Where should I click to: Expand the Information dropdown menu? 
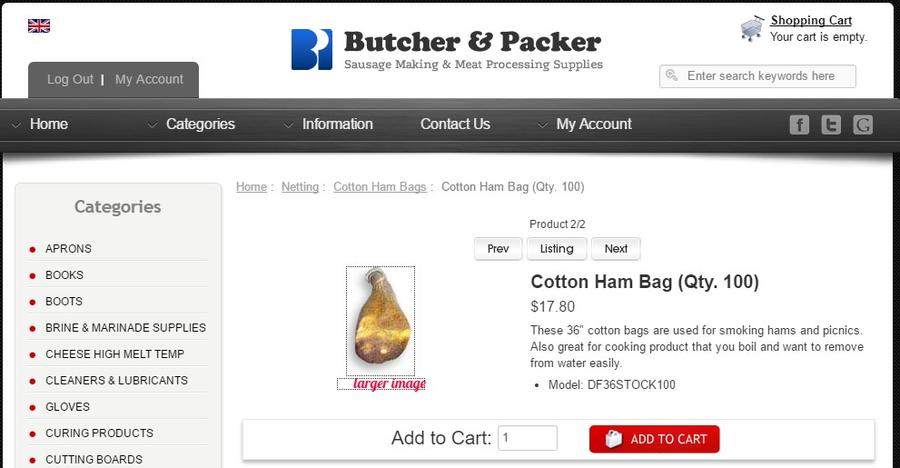click(x=328, y=124)
